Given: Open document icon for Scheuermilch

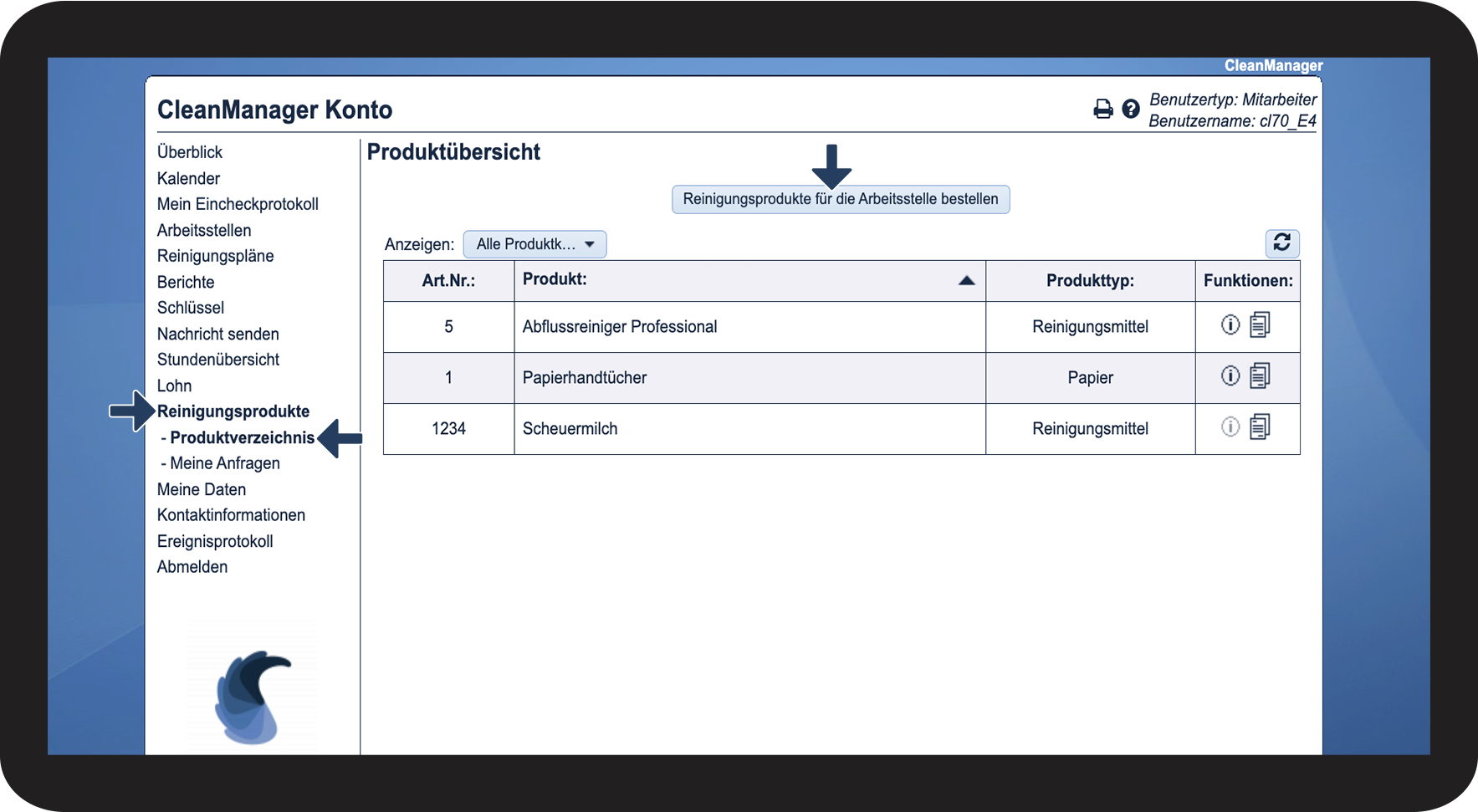Looking at the screenshot, I should coord(1260,426).
